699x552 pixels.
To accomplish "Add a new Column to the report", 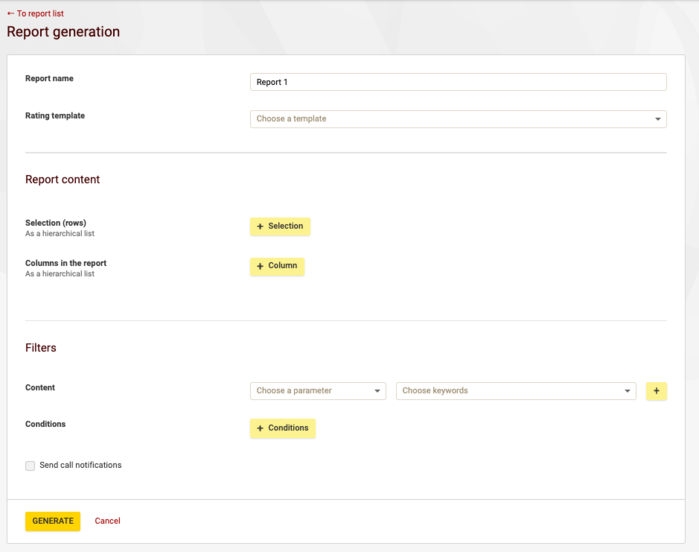I will (277, 266).
